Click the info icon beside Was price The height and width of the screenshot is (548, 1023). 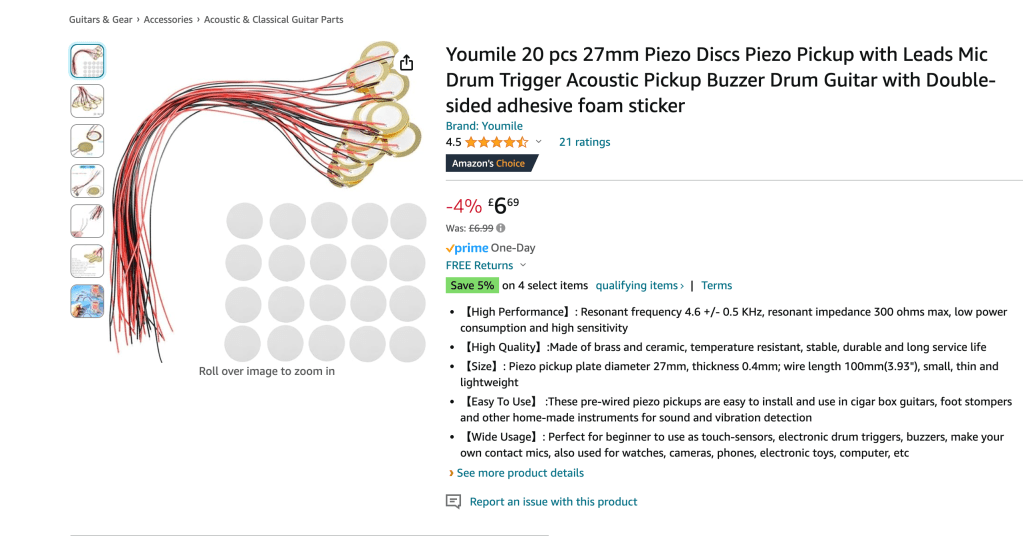[x=501, y=228]
